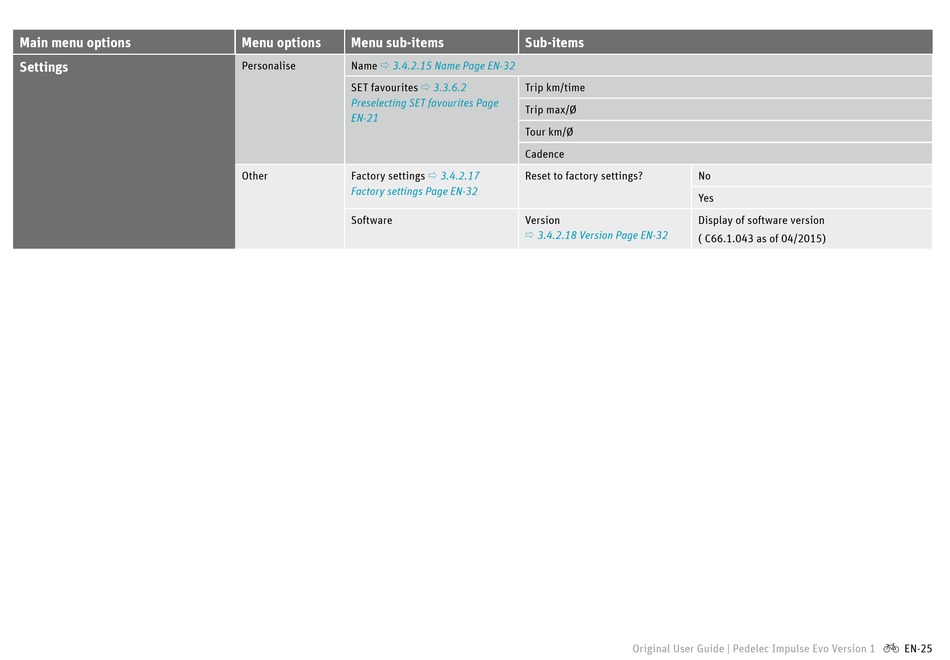Open the 3.4.2.17 Factory settings Page EN-32 link
950x660 pixels.
414,184
